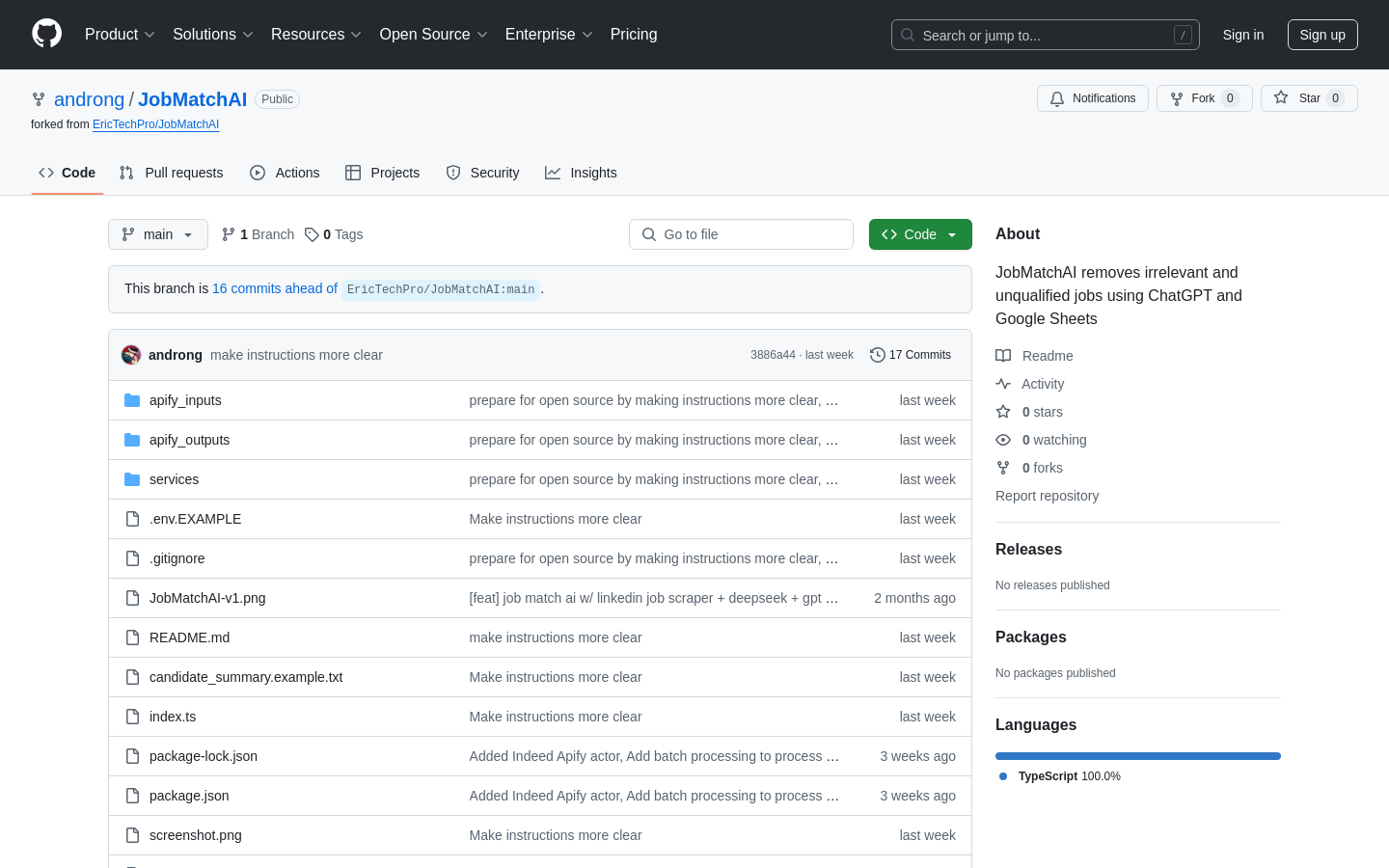The image size is (1389, 868).
Task: Click androng's avatar in commit row
Action: click(131, 355)
